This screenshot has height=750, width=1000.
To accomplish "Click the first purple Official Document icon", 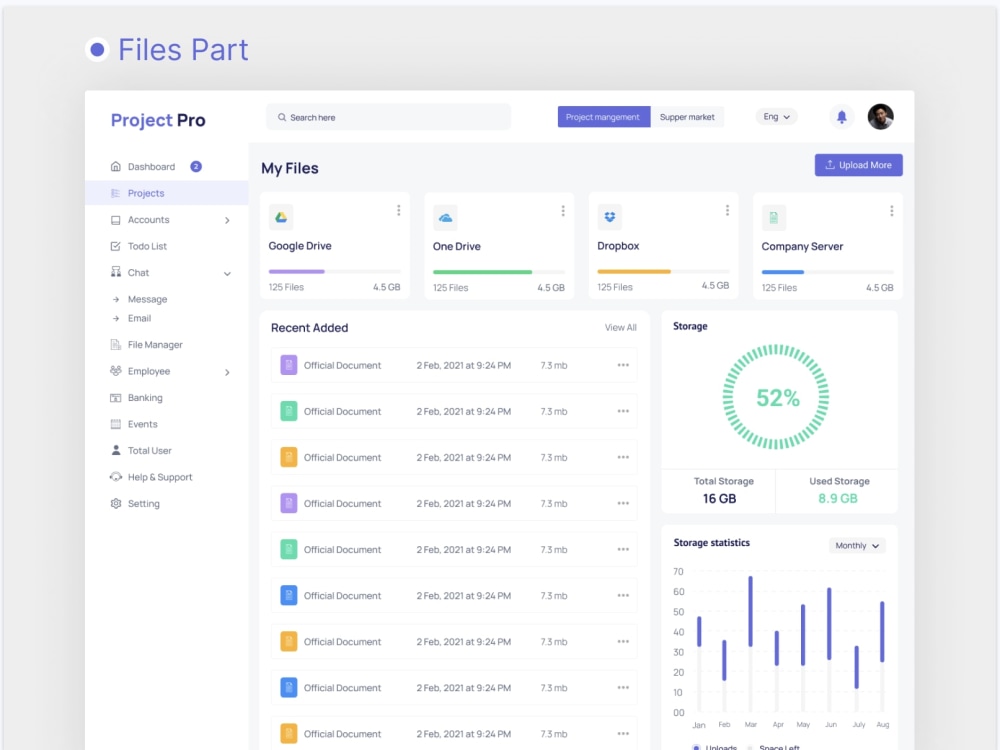I will (288, 365).
